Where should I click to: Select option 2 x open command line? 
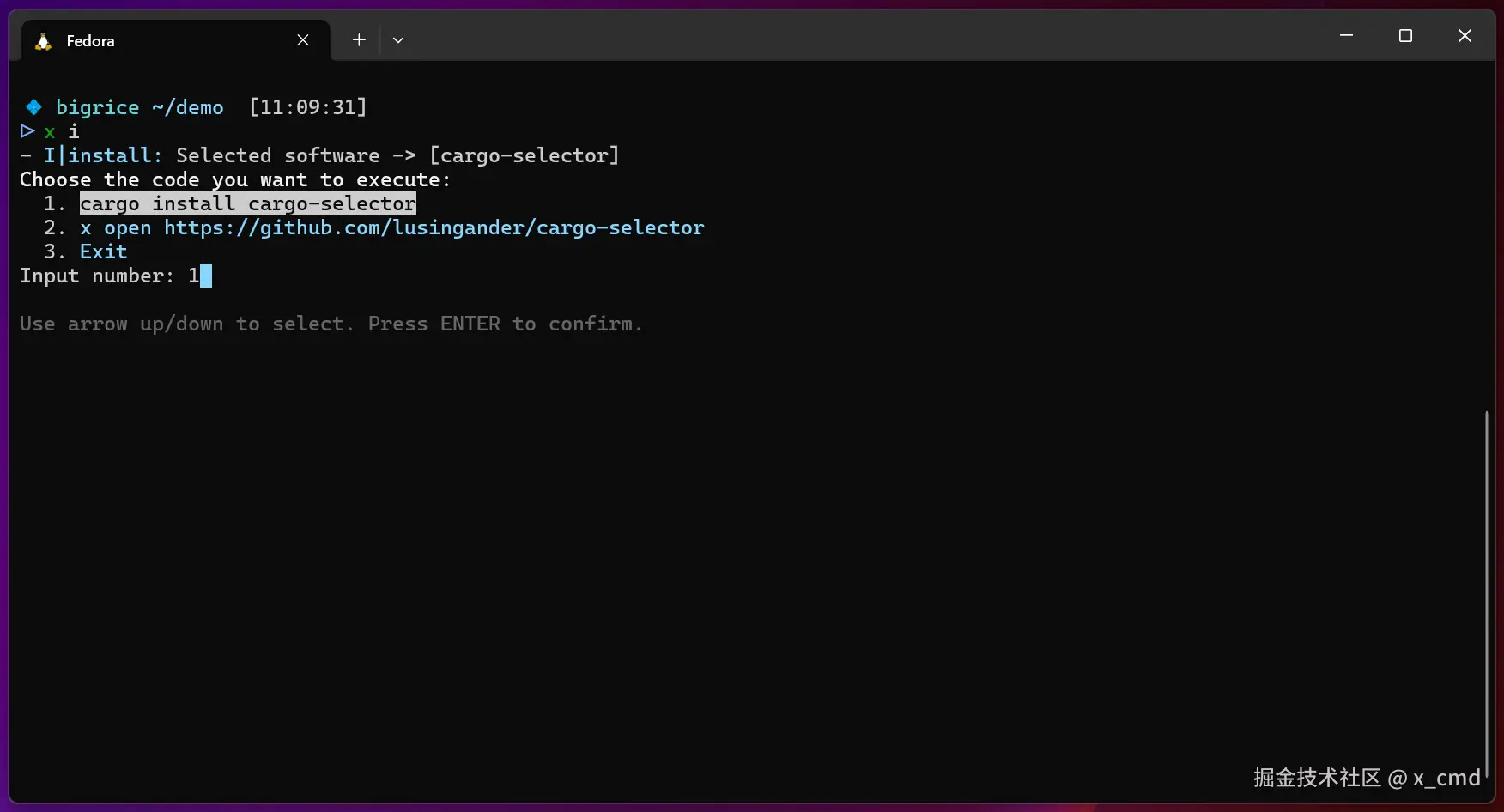click(x=391, y=227)
